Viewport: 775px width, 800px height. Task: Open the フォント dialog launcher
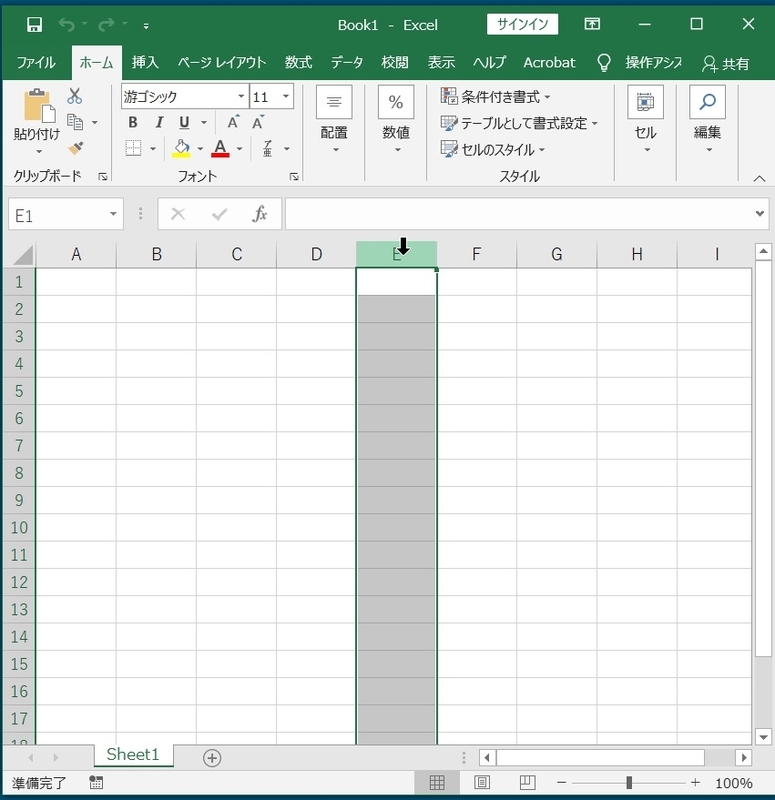(x=294, y=177)
